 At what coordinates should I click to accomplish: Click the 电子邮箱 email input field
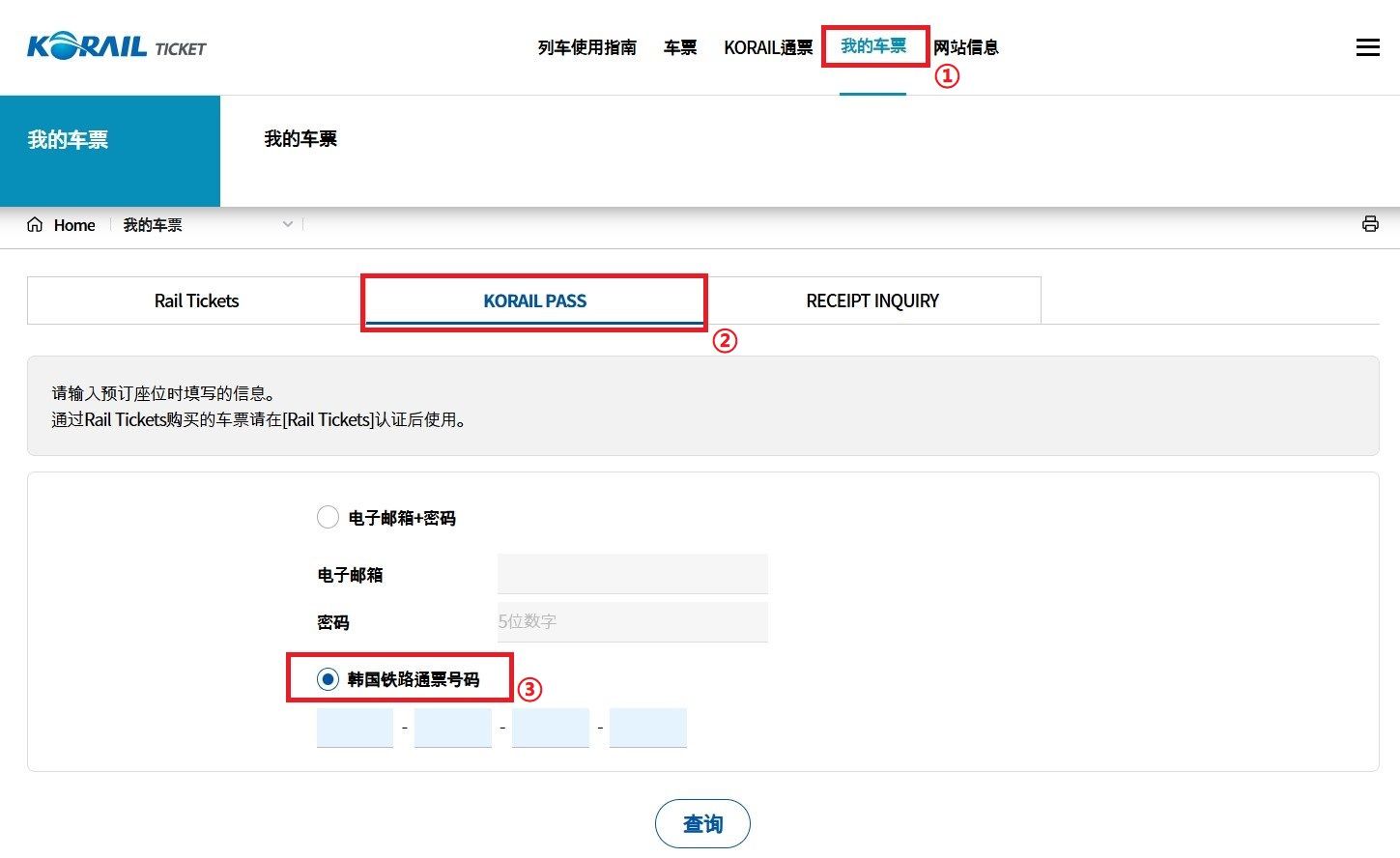tap(632, 574)
